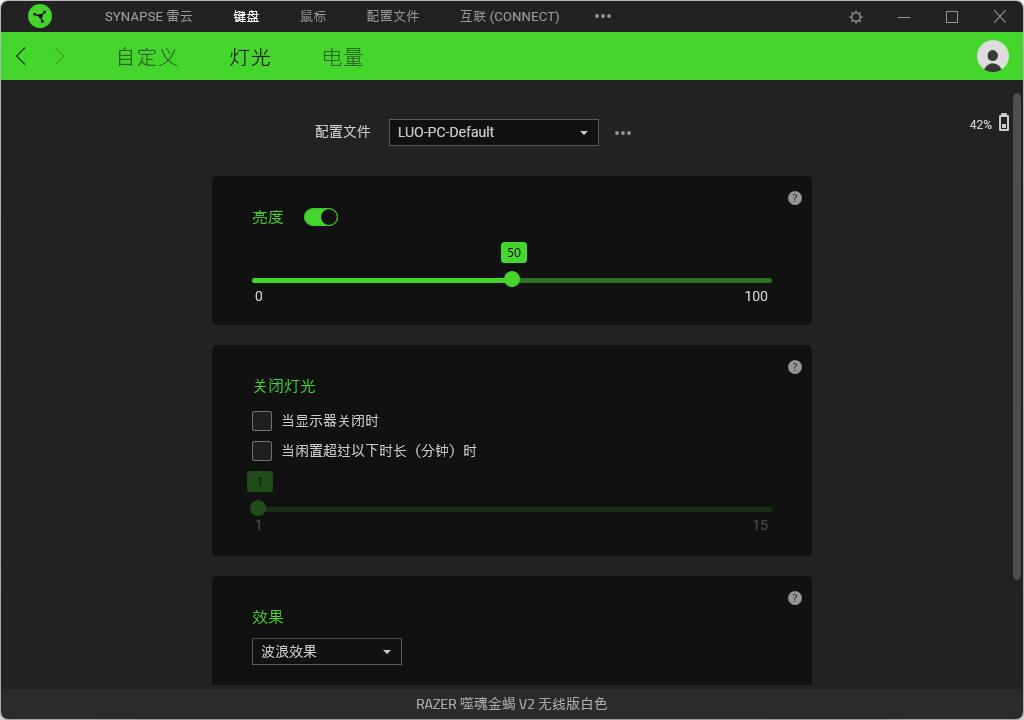Open the 波浪效果 effect dropdown
1024x720 pixels.
pyautogui.click(x=326, y=651)
